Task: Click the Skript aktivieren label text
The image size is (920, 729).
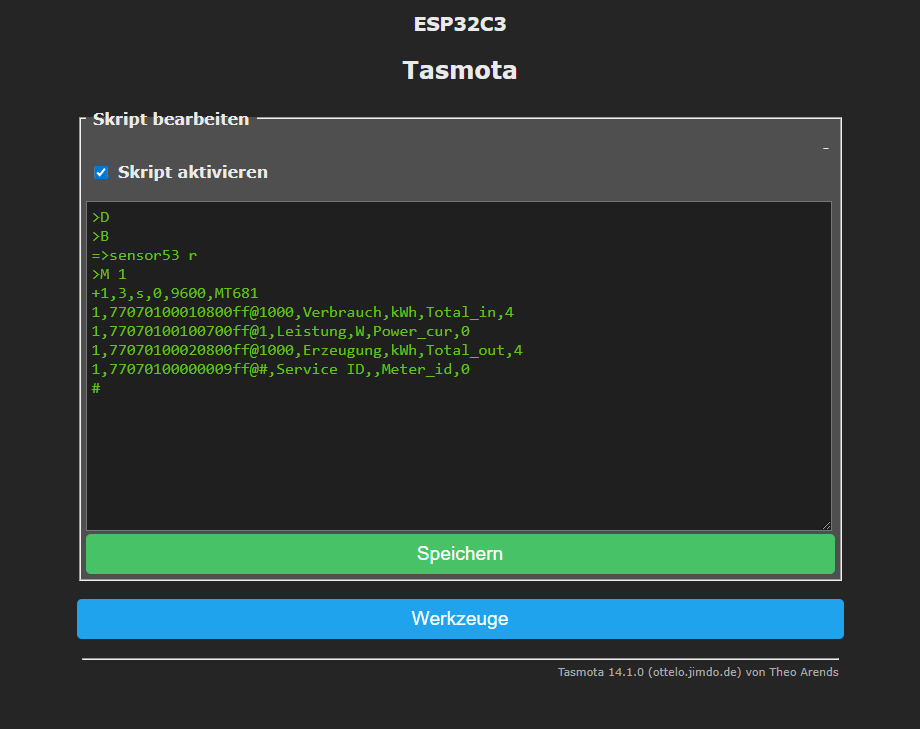Action: click(x=192, y=172)
